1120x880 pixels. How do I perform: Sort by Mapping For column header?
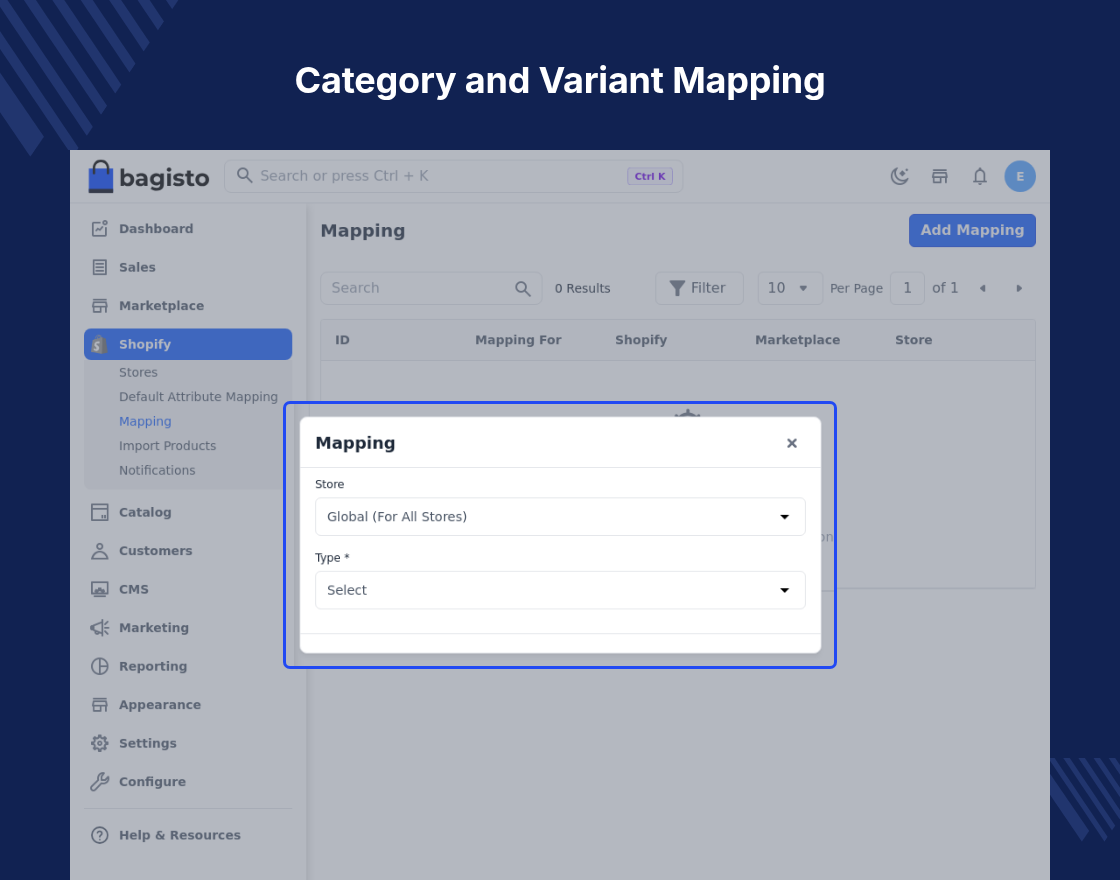(518, 340)
